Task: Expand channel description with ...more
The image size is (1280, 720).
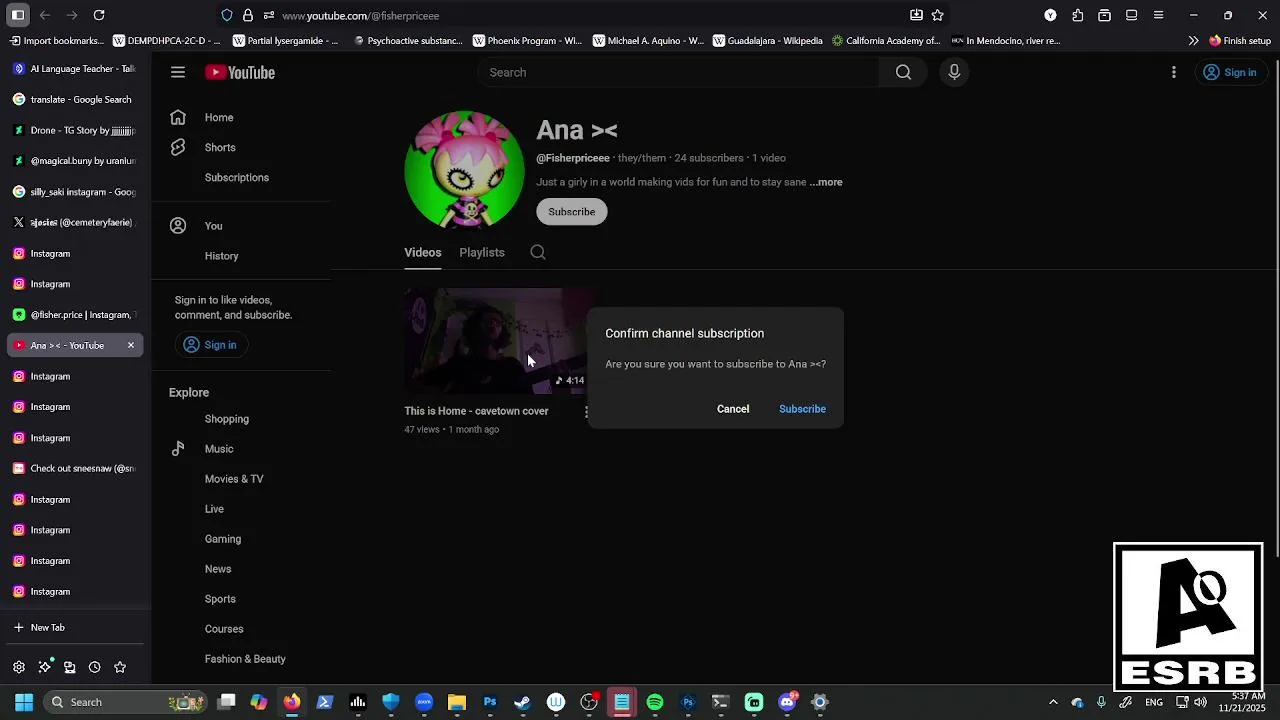Action: (x=826, y=182)
